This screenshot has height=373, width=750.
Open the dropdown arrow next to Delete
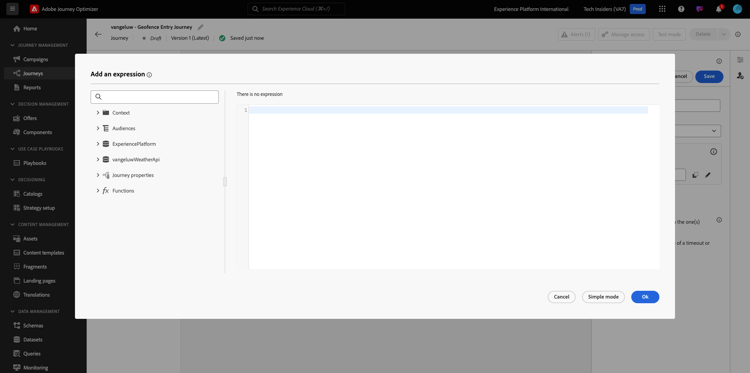click(723, 34)
